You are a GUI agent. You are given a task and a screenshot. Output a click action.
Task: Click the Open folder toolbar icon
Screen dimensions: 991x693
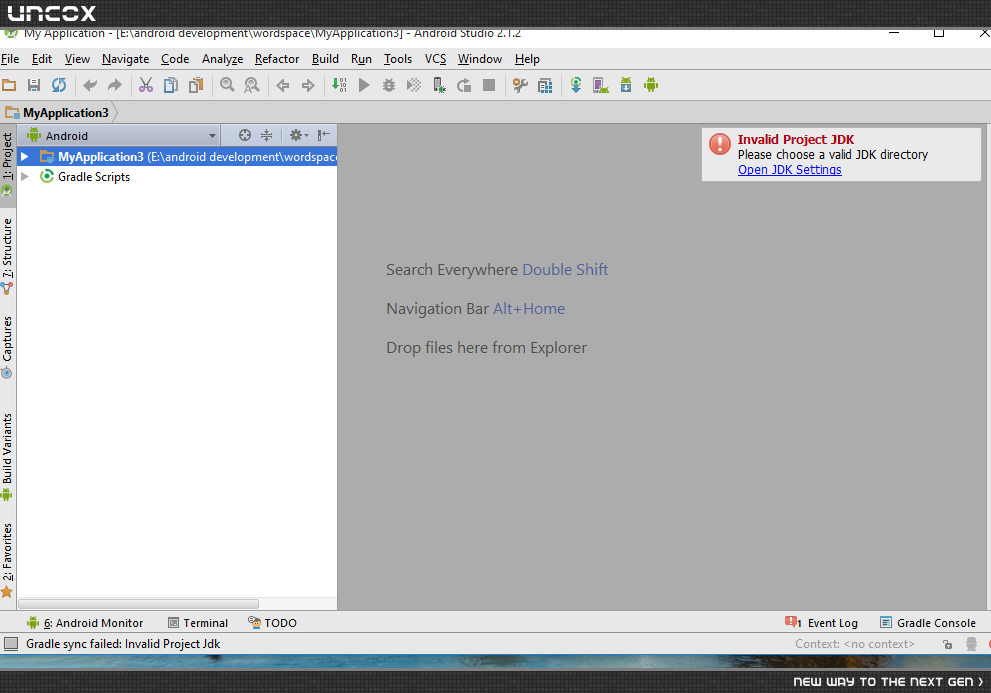9,85
